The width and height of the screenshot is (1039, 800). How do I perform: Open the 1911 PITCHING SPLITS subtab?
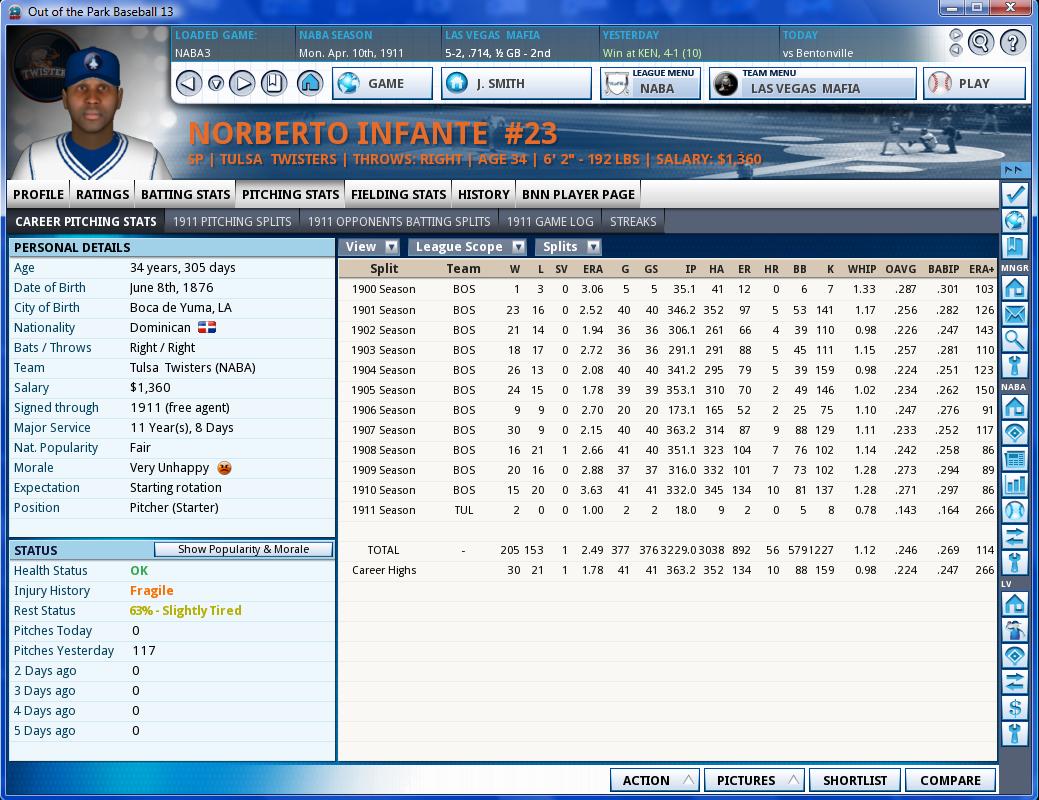tap(232, 221)
